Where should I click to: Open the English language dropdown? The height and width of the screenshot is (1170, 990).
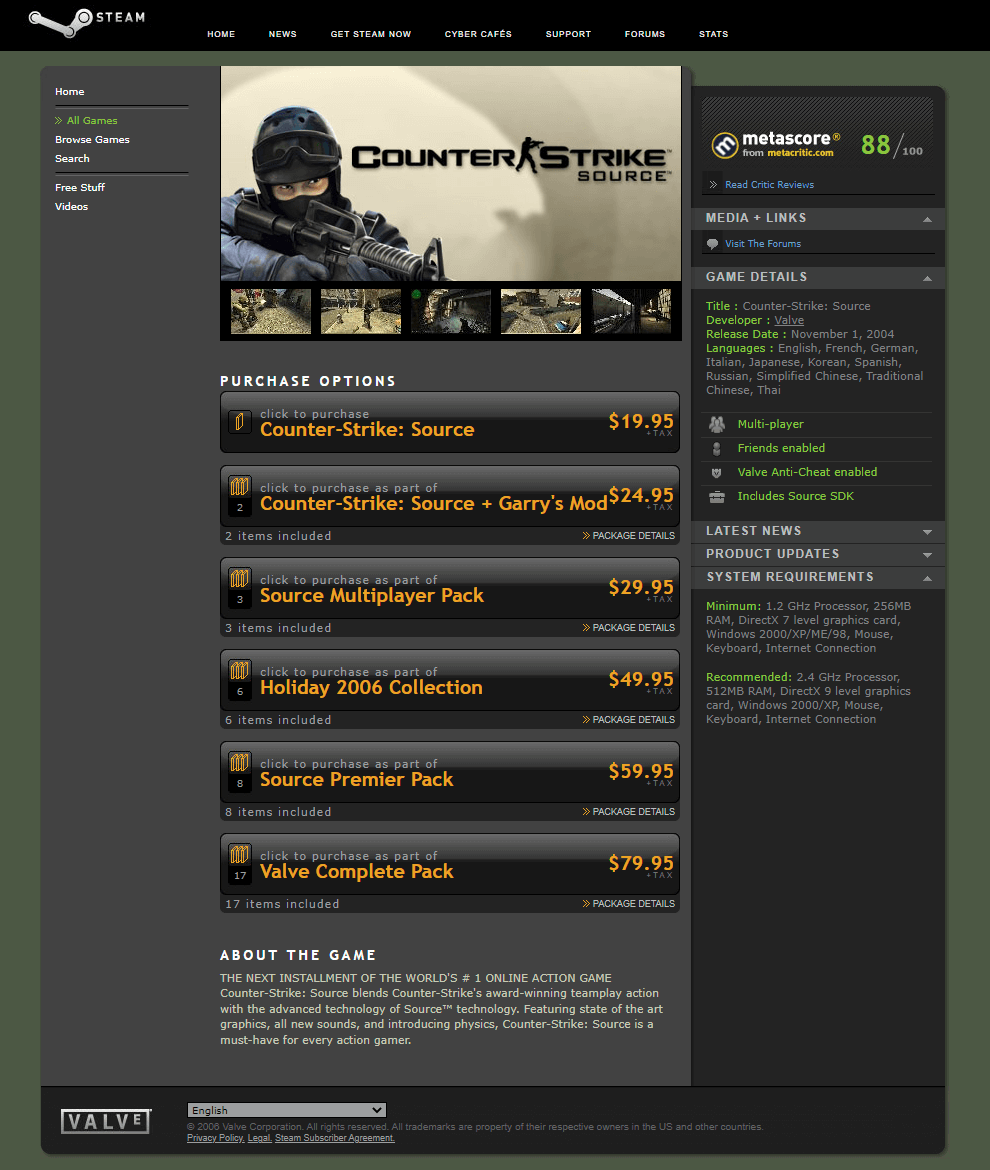286,1110
